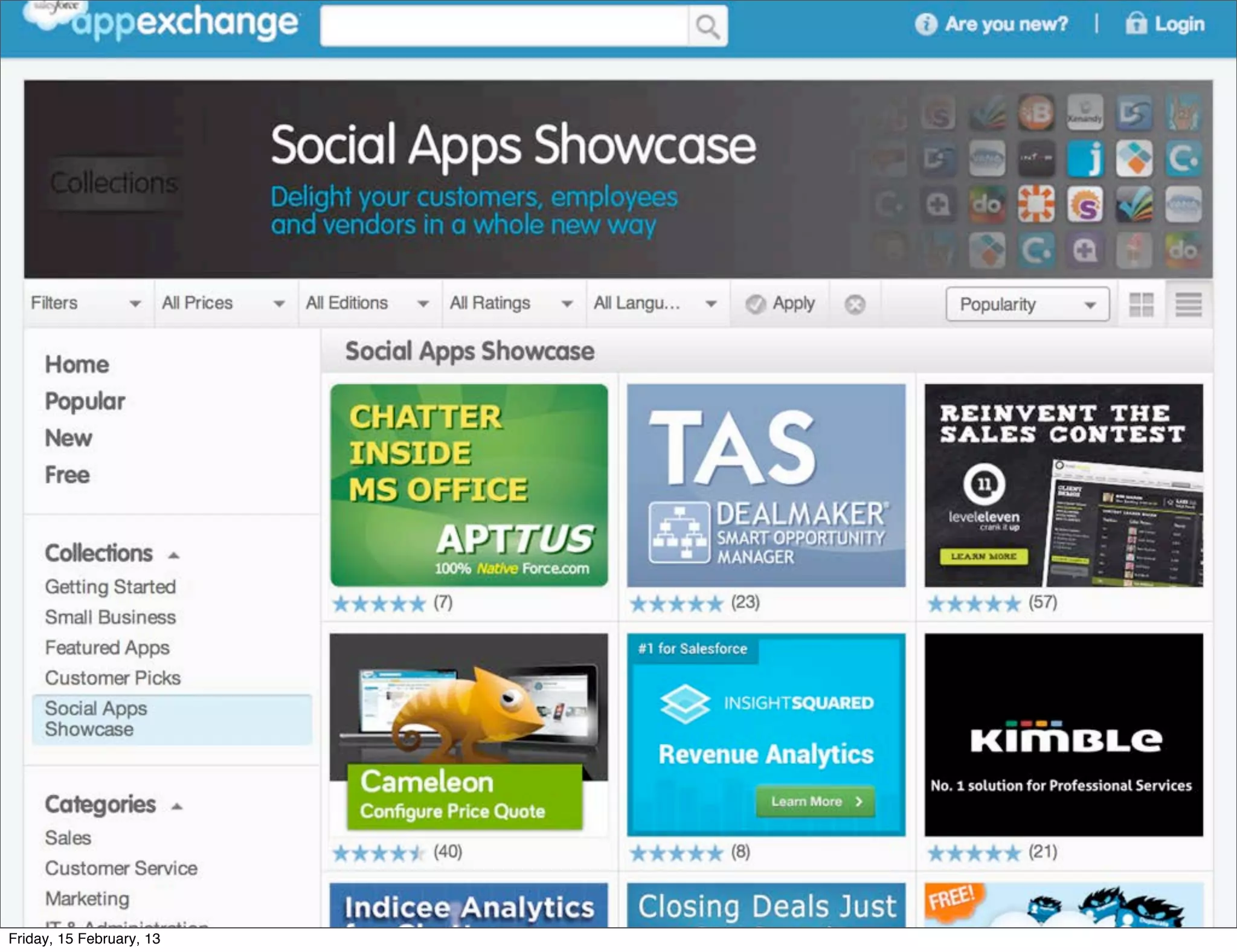The height and width of the screenshot is (952, 1237).
Task: Open Sales category
Action: pos(68,838)
